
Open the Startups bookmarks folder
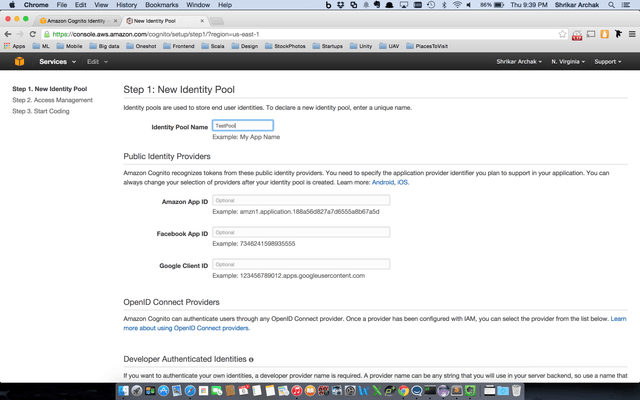coord(328,46)
